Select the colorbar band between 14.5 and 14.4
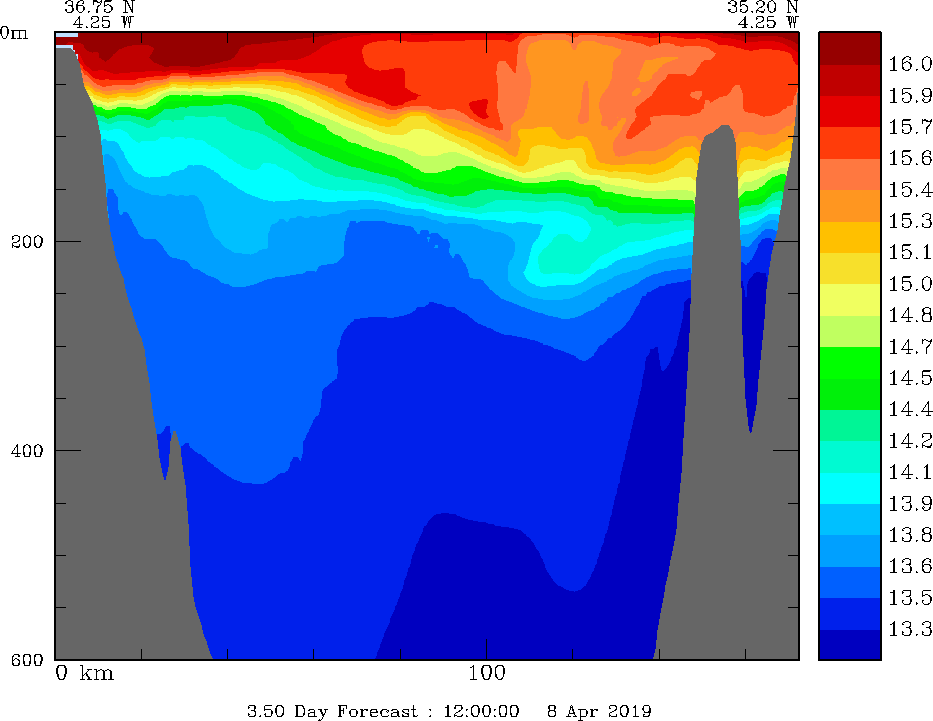Viewport: 933px width, 721px height. point(850,394)
